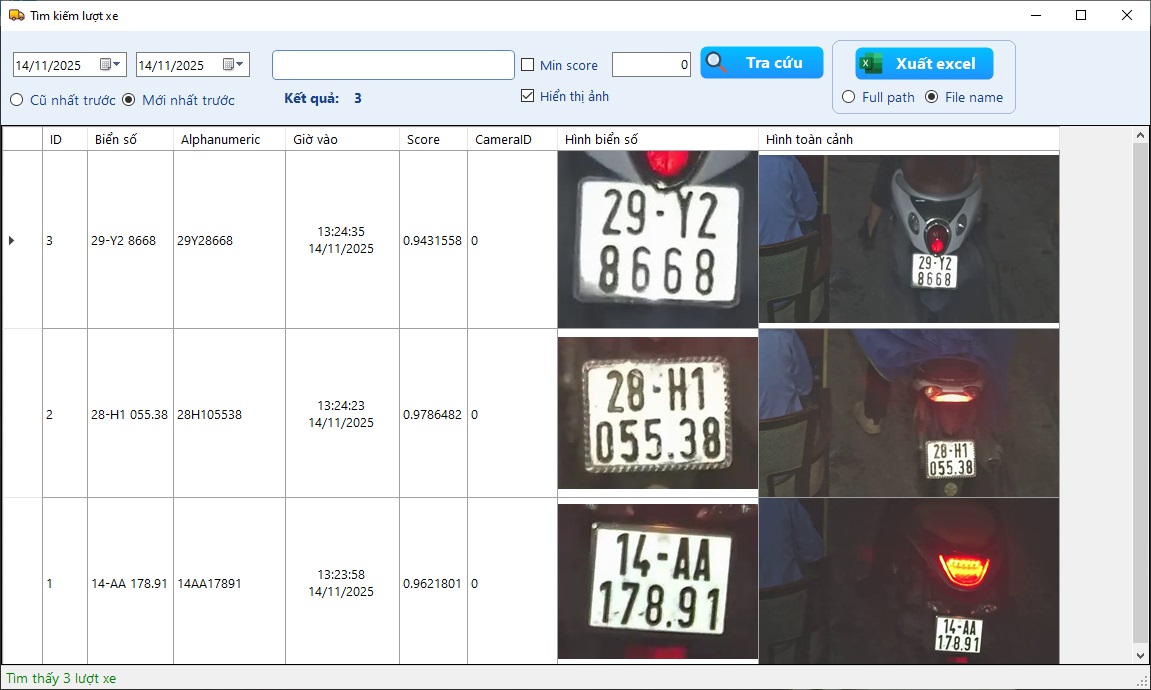Screen dimensions: 1151x690
Task: Select the Cũ nhất trước radio option
Action: click(x=17, y=100)
